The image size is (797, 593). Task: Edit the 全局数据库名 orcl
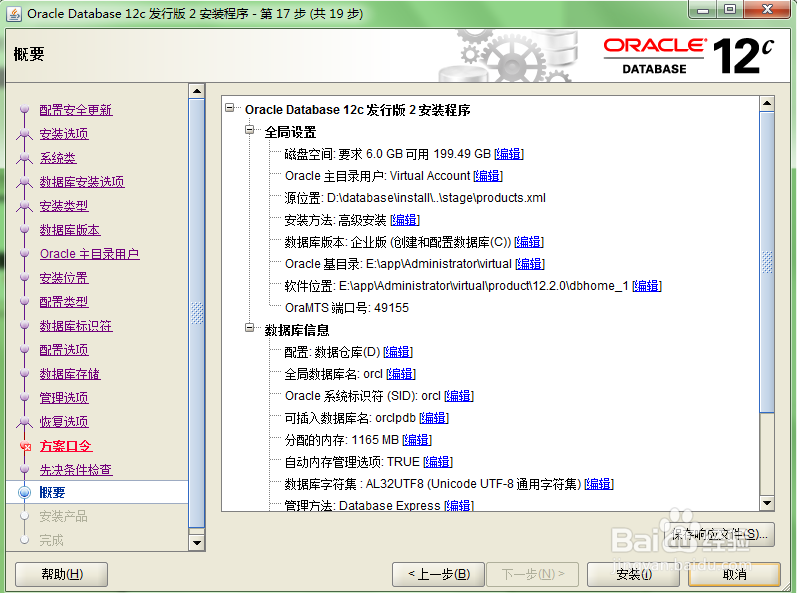pos(401,374)
